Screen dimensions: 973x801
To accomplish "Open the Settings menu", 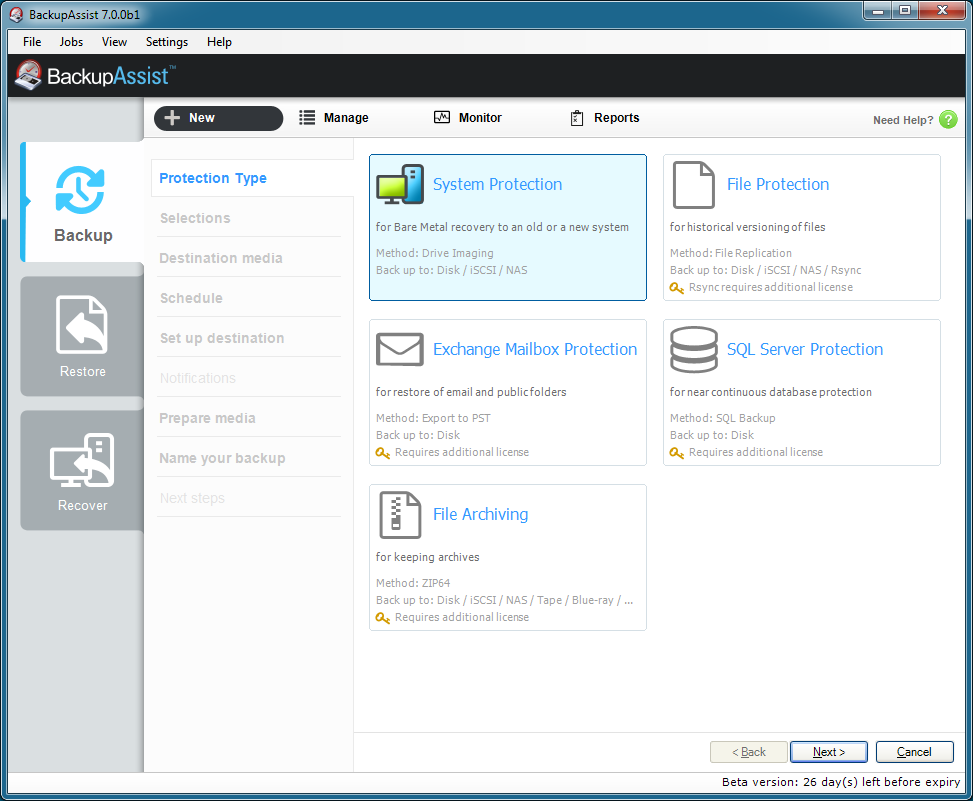I will [x=167, y=42].
